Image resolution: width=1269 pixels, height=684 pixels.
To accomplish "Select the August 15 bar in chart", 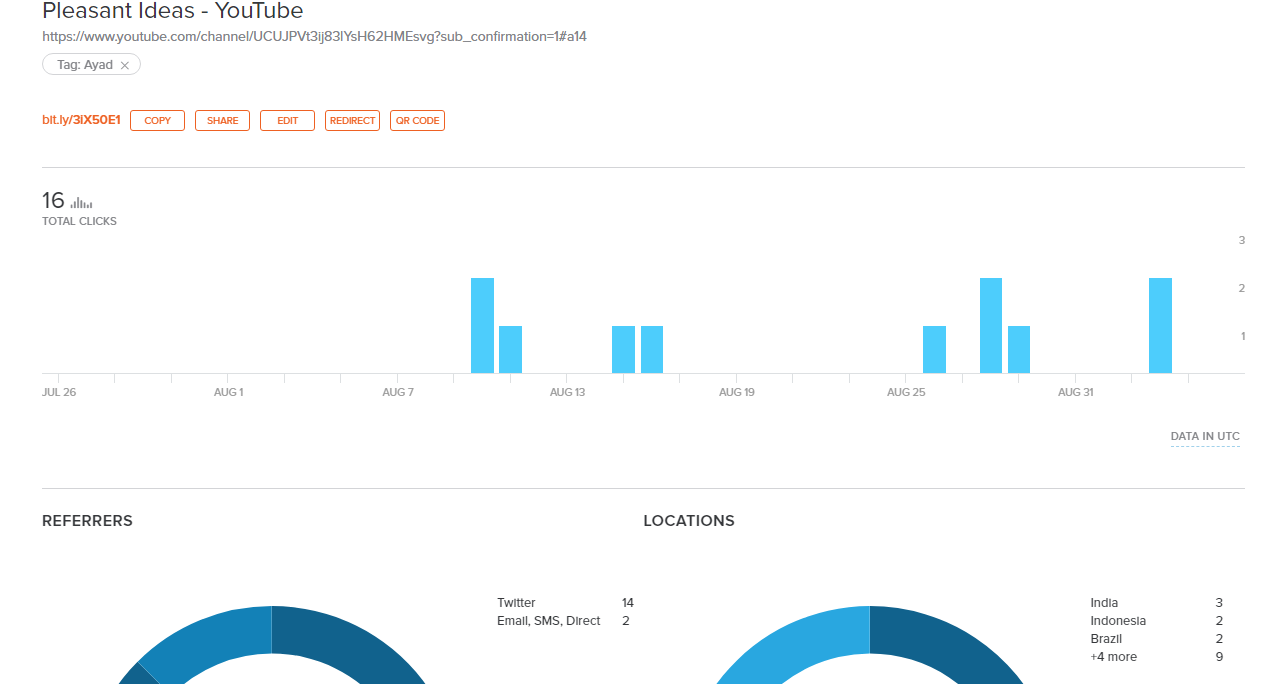I will (623, 350).
